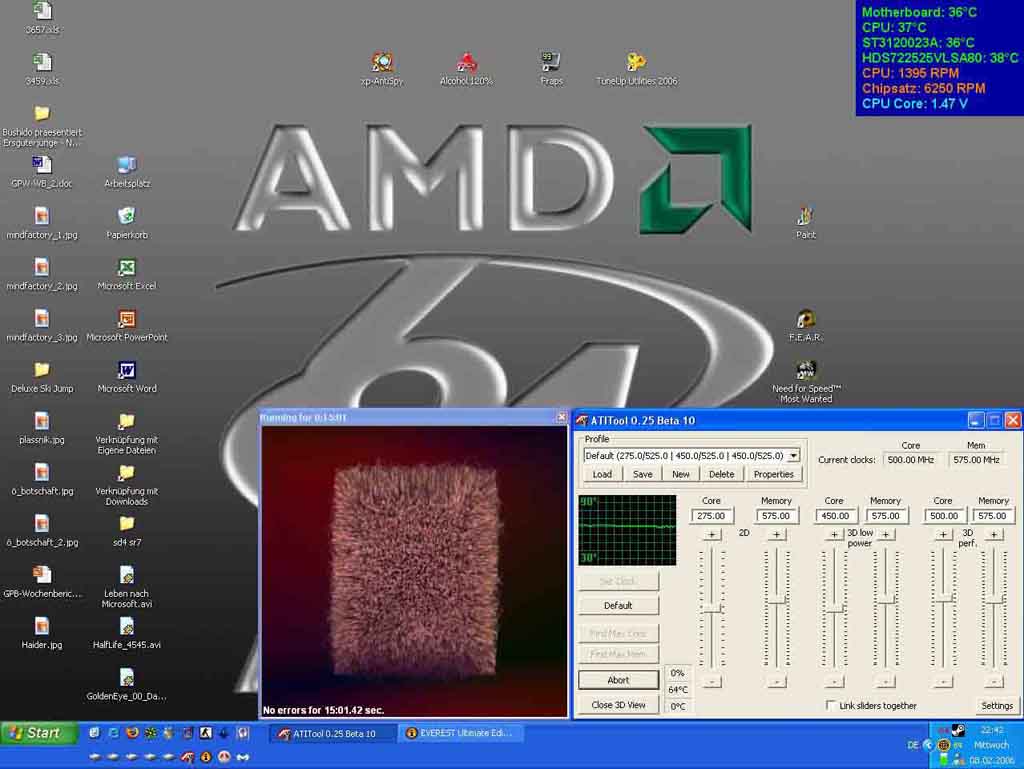Select the Microsoft Excel shortcut
Screen dimensions: 1024x769
[x=127, y=268]
